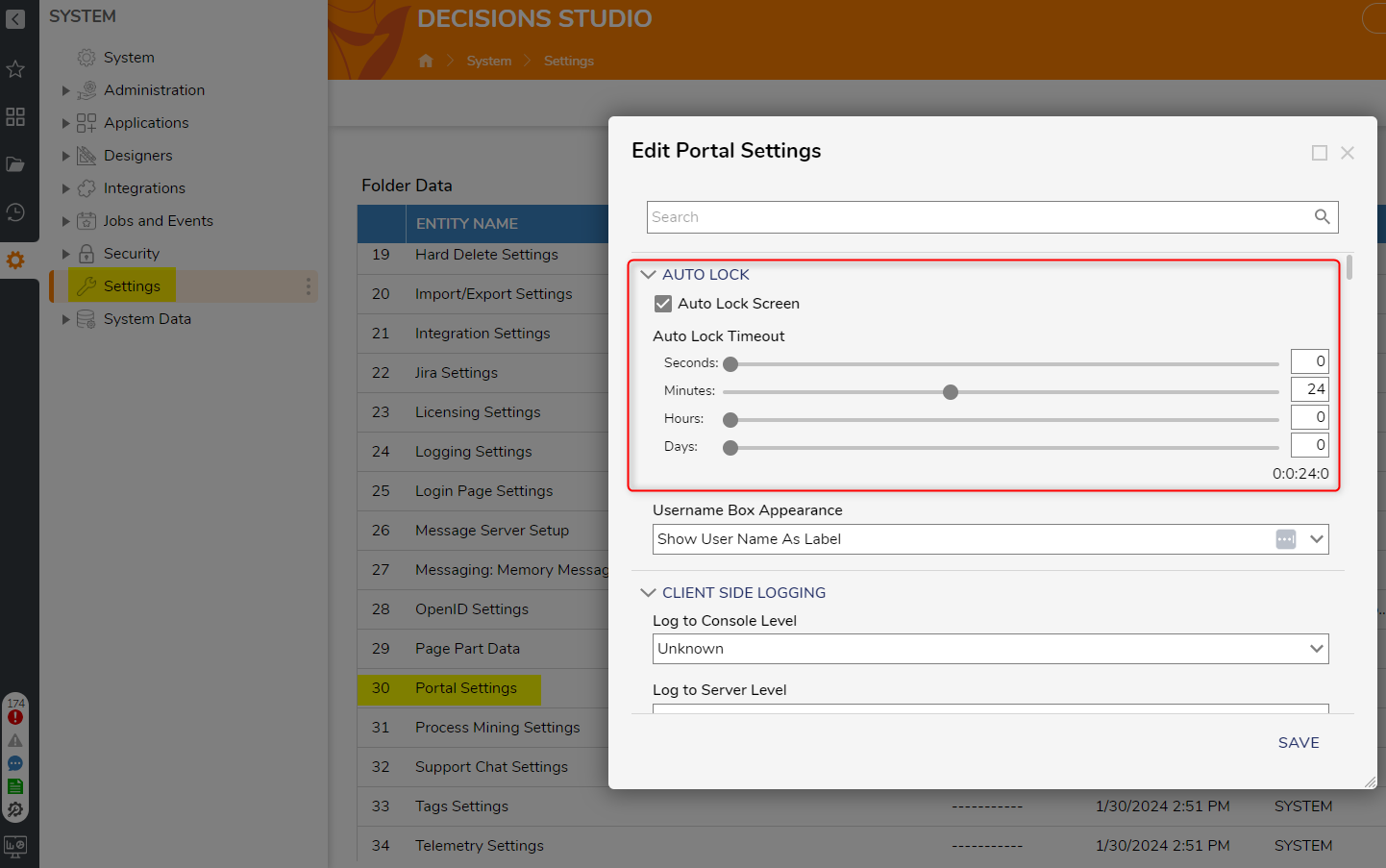Screen dimensions: 1386x868
Task: Select System Data in the navigation tree
Action: [147, 319]
